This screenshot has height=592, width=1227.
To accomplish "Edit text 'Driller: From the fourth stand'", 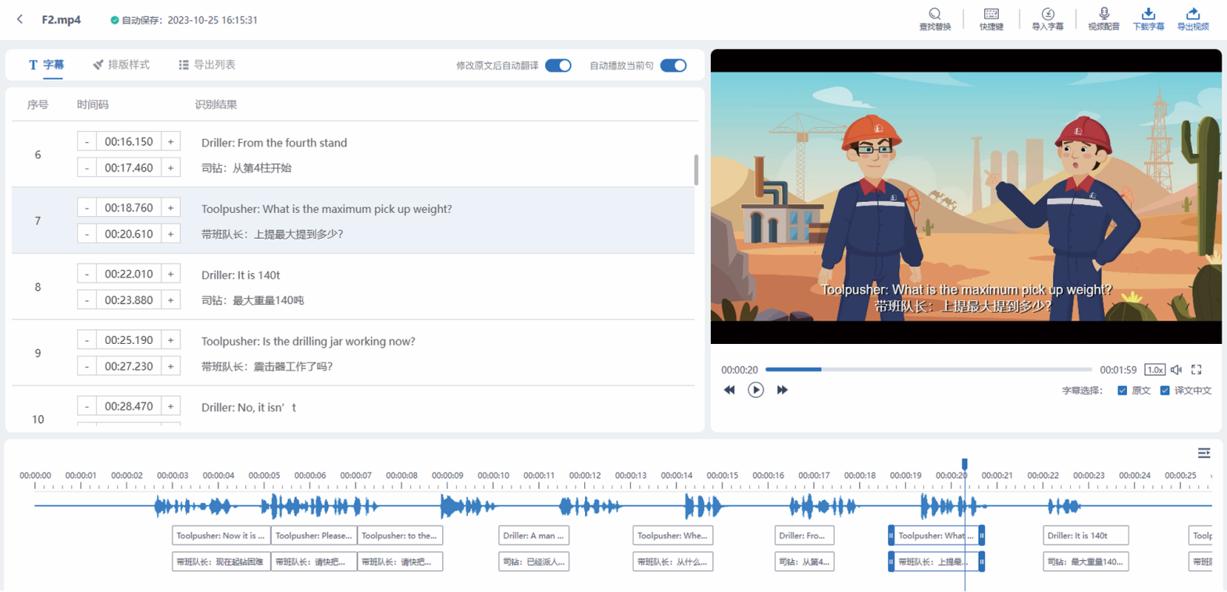I will 274,143.
